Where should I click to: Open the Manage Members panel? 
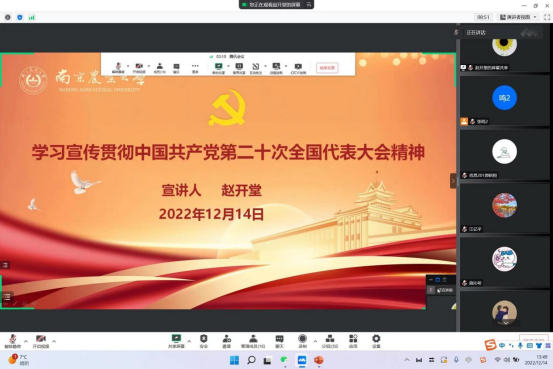coord(253,341)
